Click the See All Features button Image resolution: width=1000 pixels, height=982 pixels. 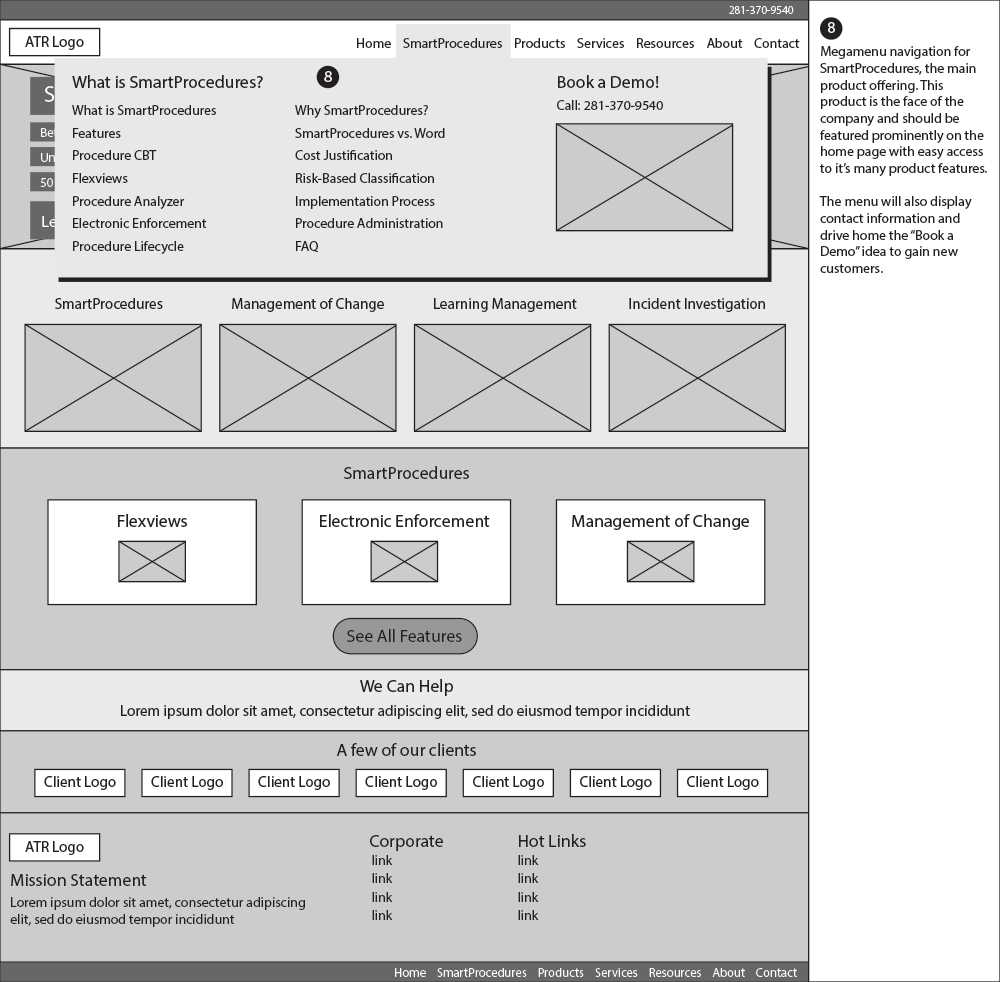(x=404, y=636)
